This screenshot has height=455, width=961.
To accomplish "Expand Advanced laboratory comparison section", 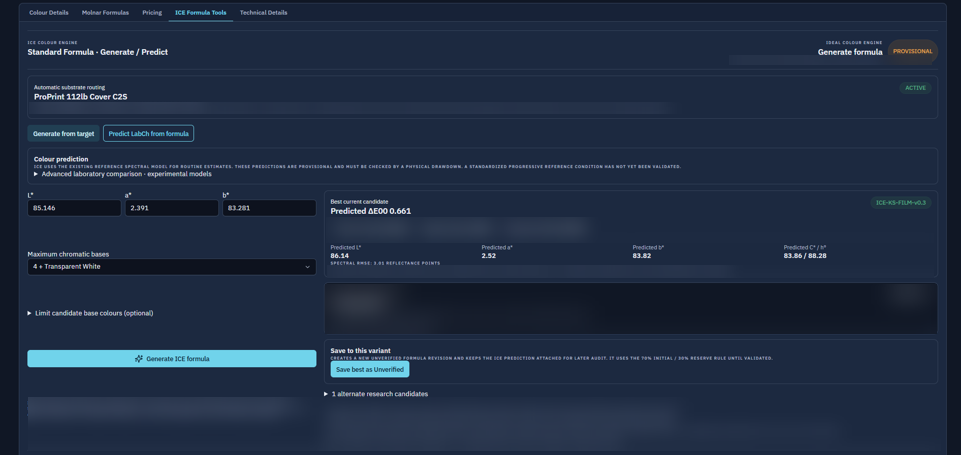I will coord(123,174).
